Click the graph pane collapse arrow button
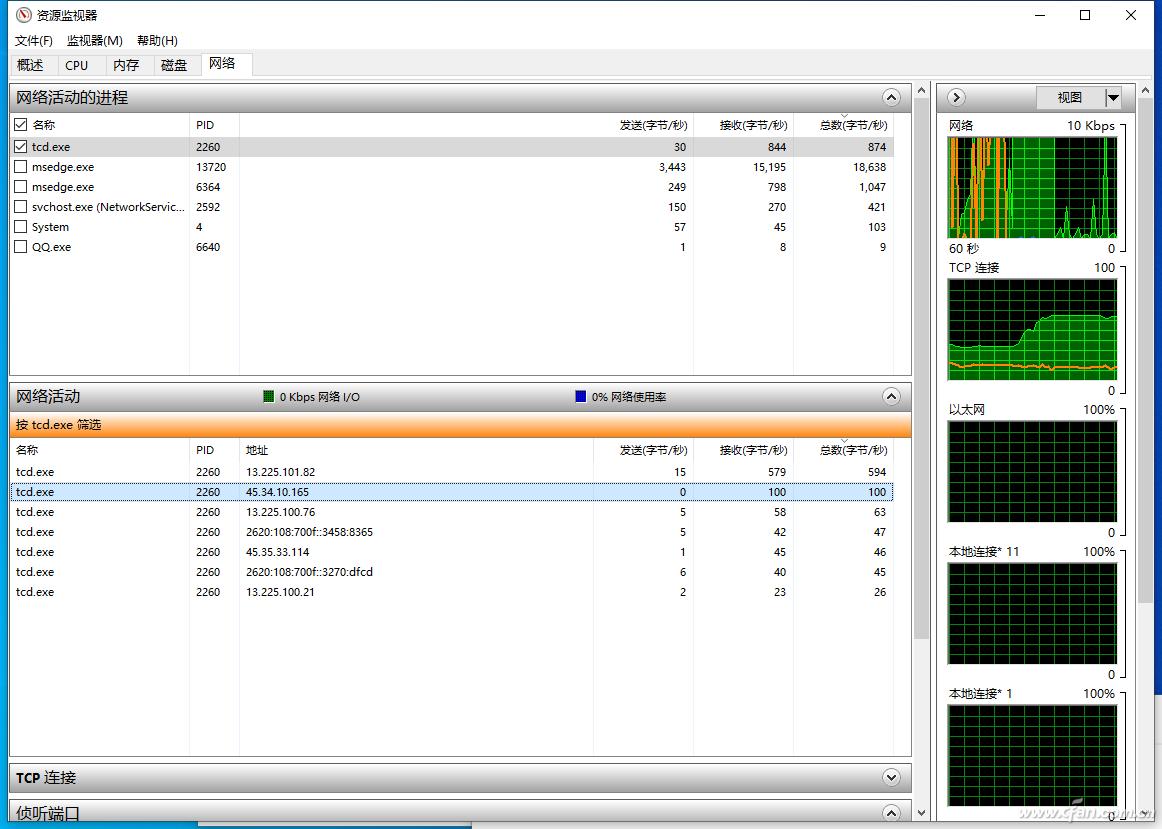This screenshot has width=1162, height=829. (956, 97)
